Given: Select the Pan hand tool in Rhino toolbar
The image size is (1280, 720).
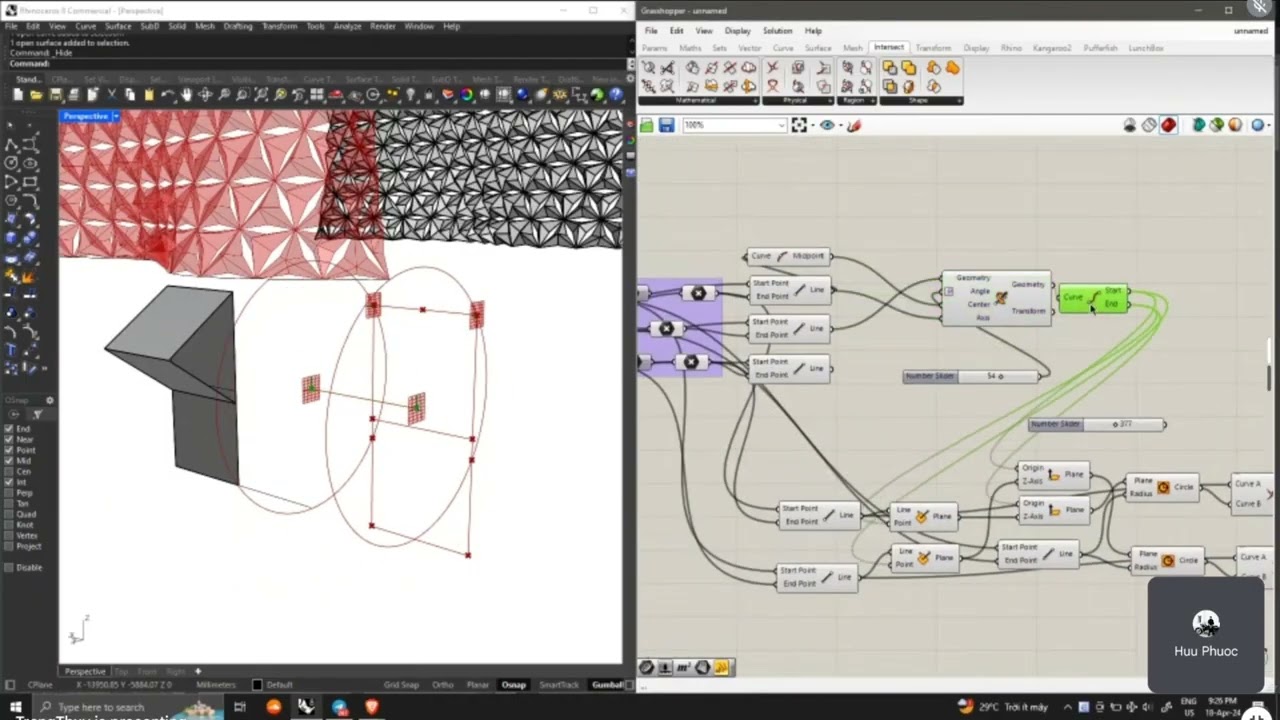Looking at the screenshot, I should point(186,95).
